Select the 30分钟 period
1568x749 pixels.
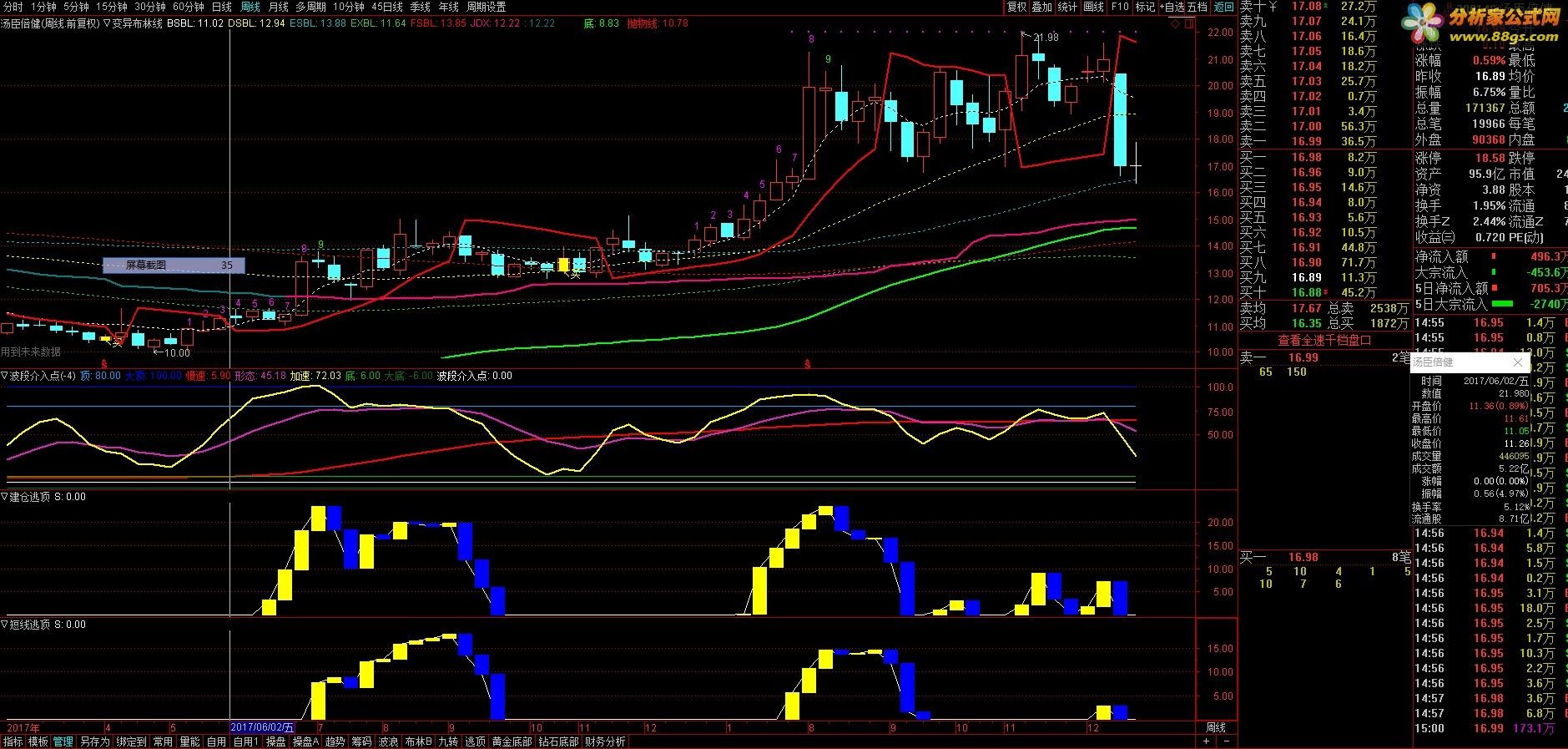[x=150, y=7]
